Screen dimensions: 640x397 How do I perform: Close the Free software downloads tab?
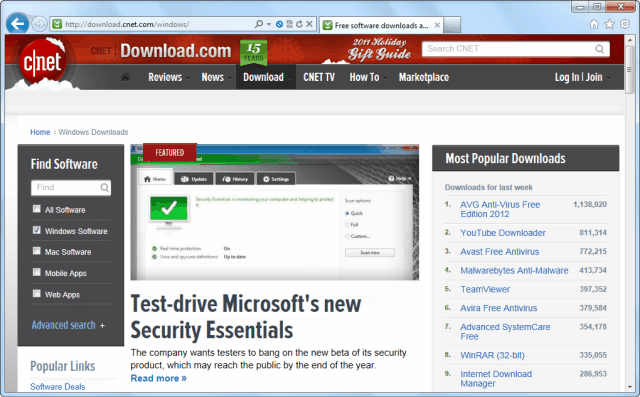[x=437, y=25]
